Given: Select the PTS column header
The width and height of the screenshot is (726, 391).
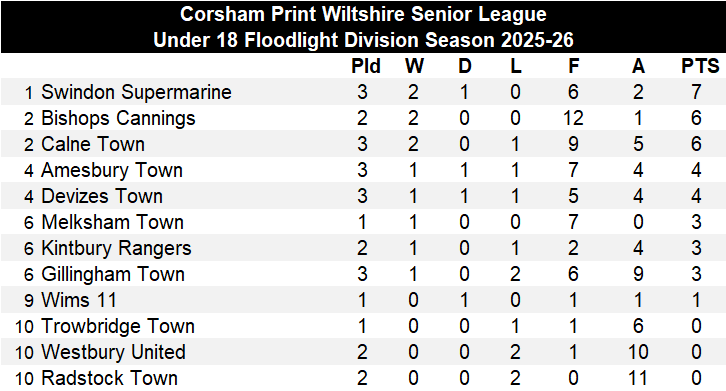Looking at the screenshot, I should click(x=700, y=66).
